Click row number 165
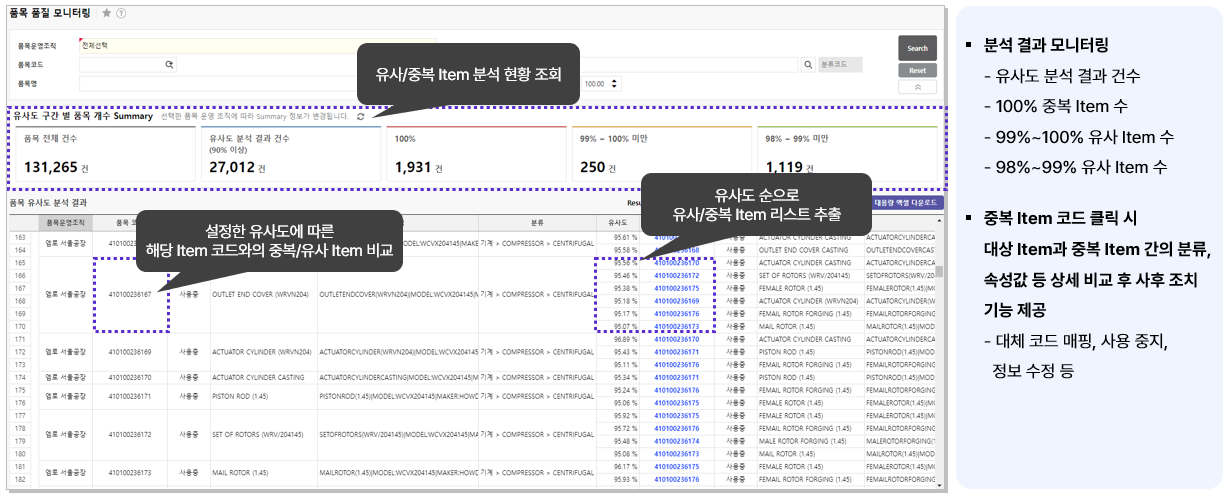The width and height of the screenshot is (1230, 502). 20,263
